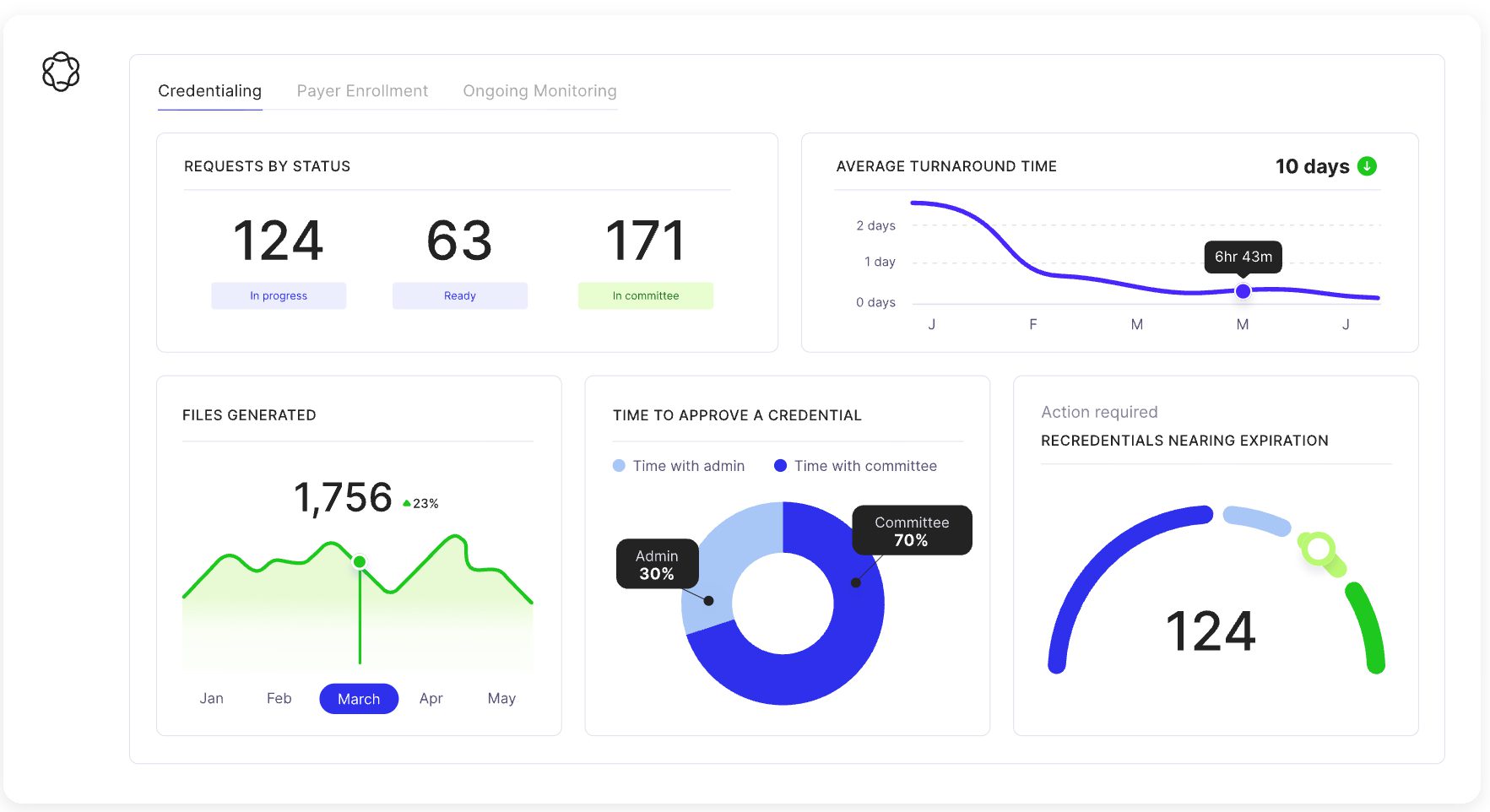The height and width of the screenshot is (812, 1490).
Task: Select Apr on the Files Generated chart
Action: [x=431, y=698]
